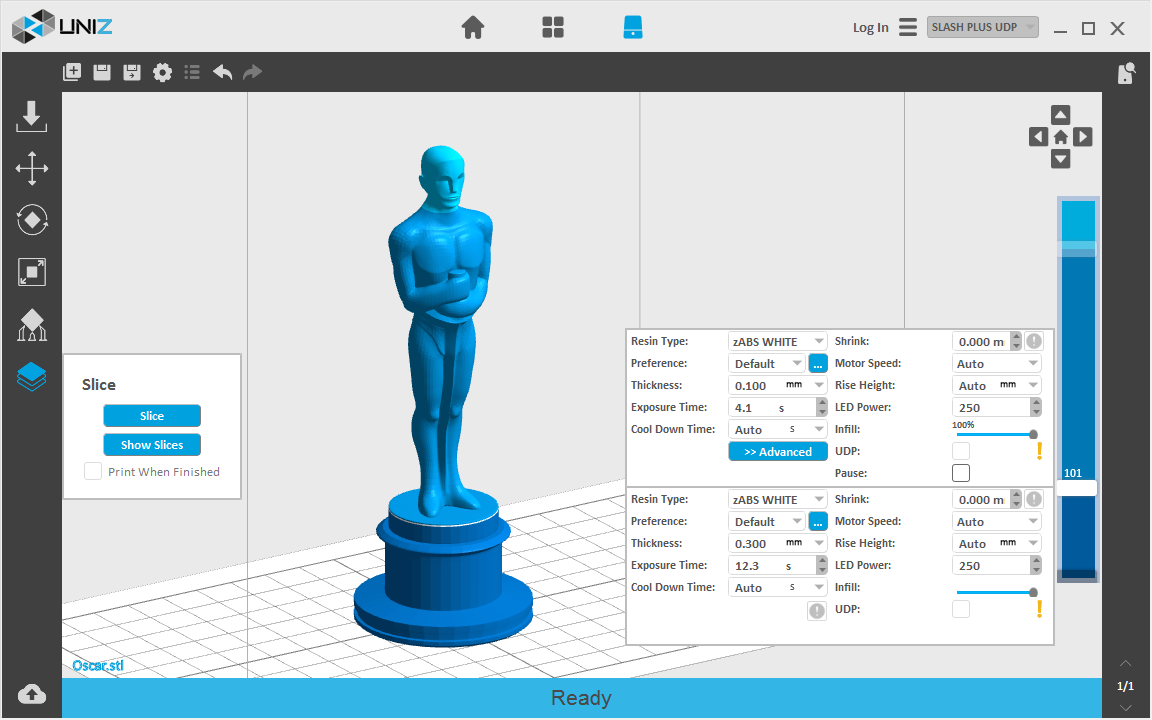The image size is (1152, 720).
Task: Click the gray info icon below lower Cool Down Time
Action: pyautogui.click(x=817, y=611)
